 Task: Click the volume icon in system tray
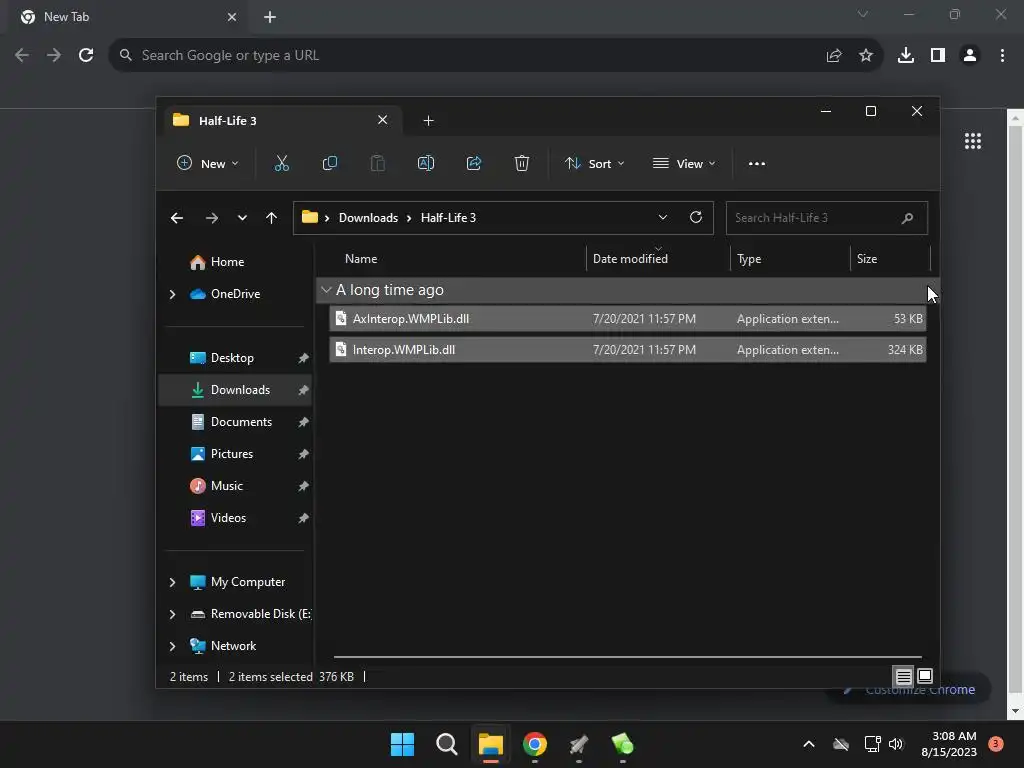click(896, 744)
